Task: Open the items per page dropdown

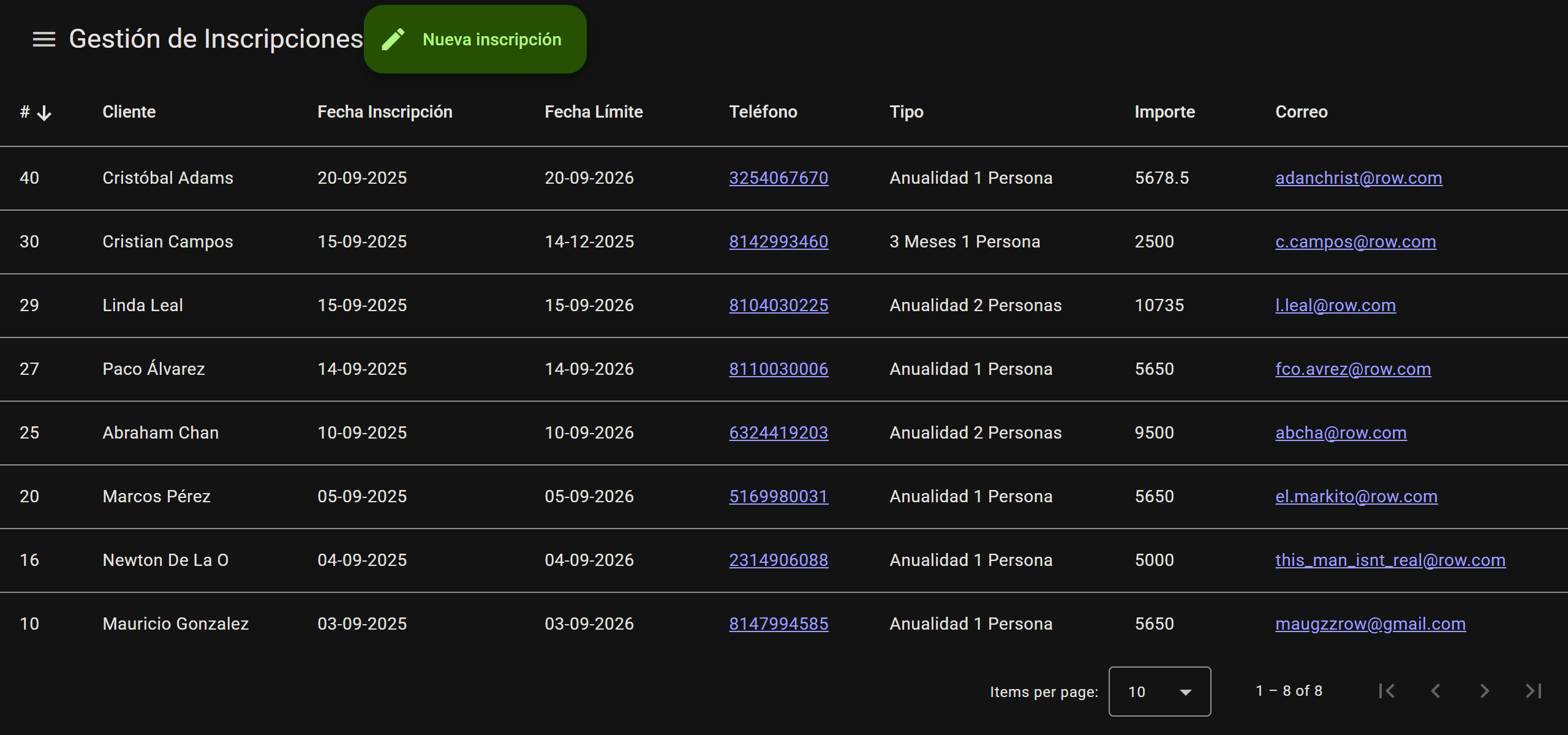Action: 1159,692
